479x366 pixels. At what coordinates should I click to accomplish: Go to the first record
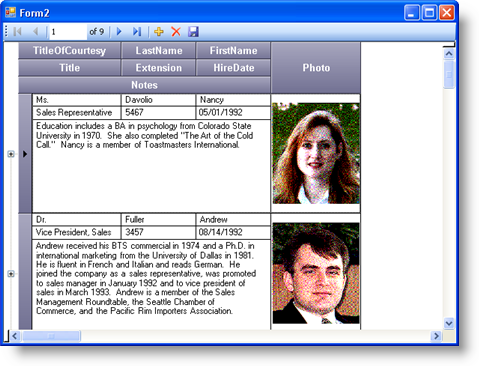18,32
